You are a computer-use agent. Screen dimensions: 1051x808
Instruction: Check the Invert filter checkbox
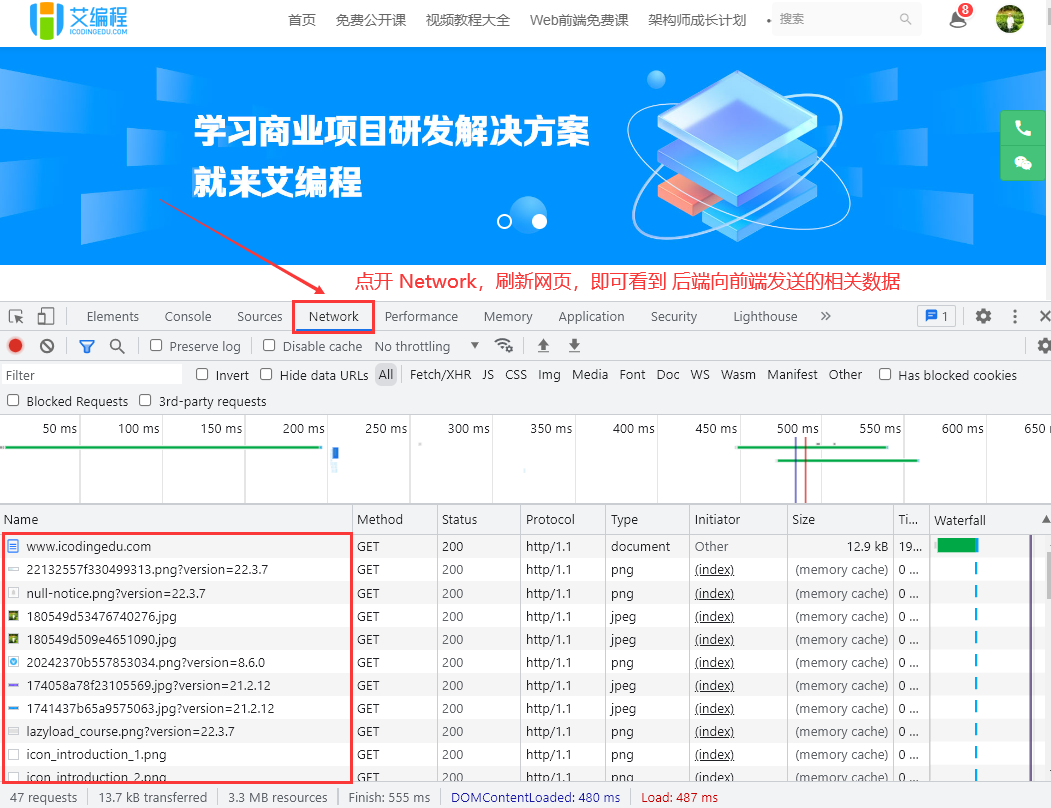tap(202, 374)
